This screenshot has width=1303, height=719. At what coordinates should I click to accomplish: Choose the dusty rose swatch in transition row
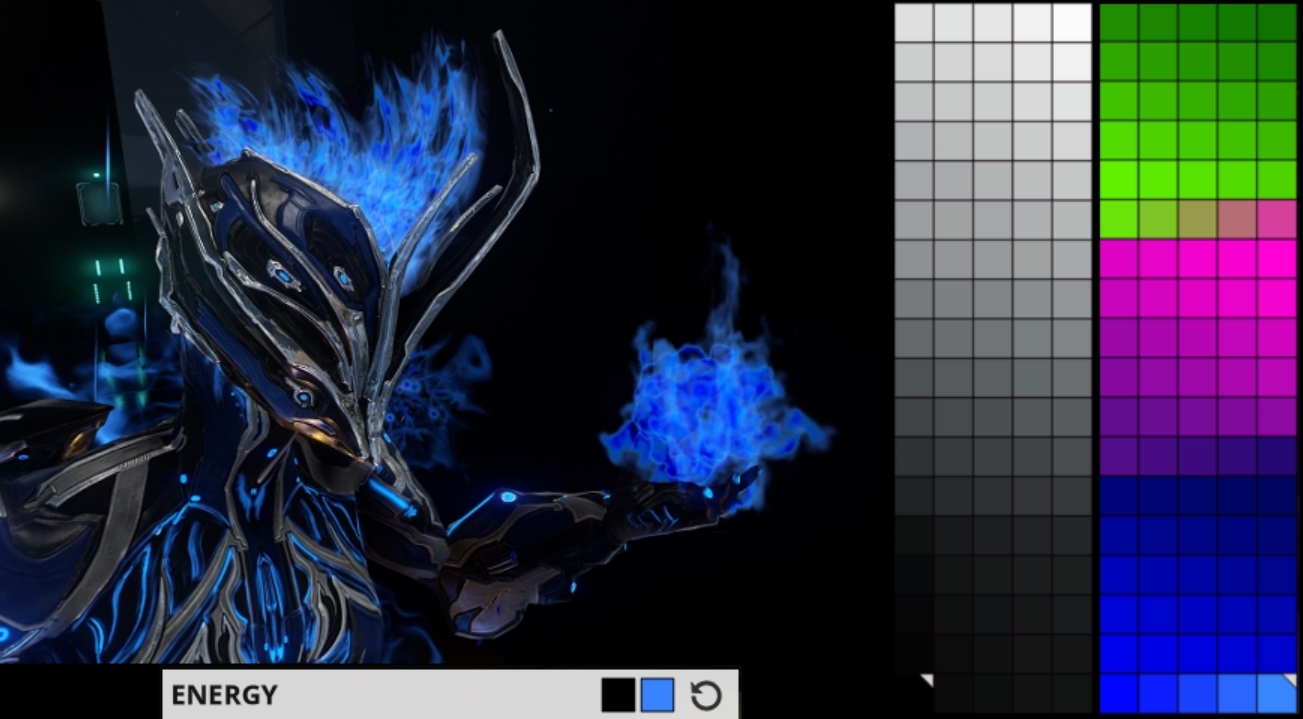point(1237,219)
